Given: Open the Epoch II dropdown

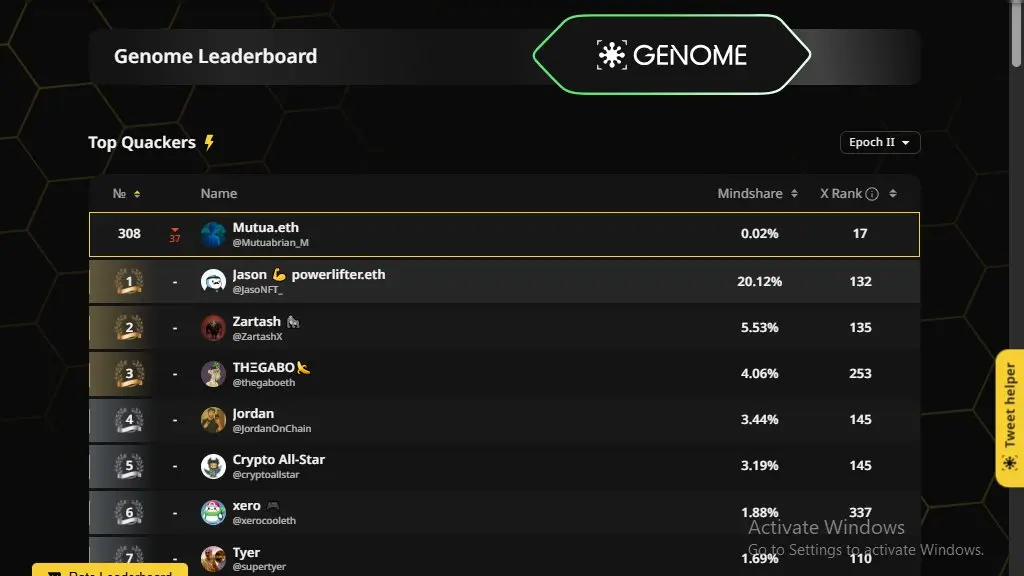Looking at the screenshot, I should point(880,142).
